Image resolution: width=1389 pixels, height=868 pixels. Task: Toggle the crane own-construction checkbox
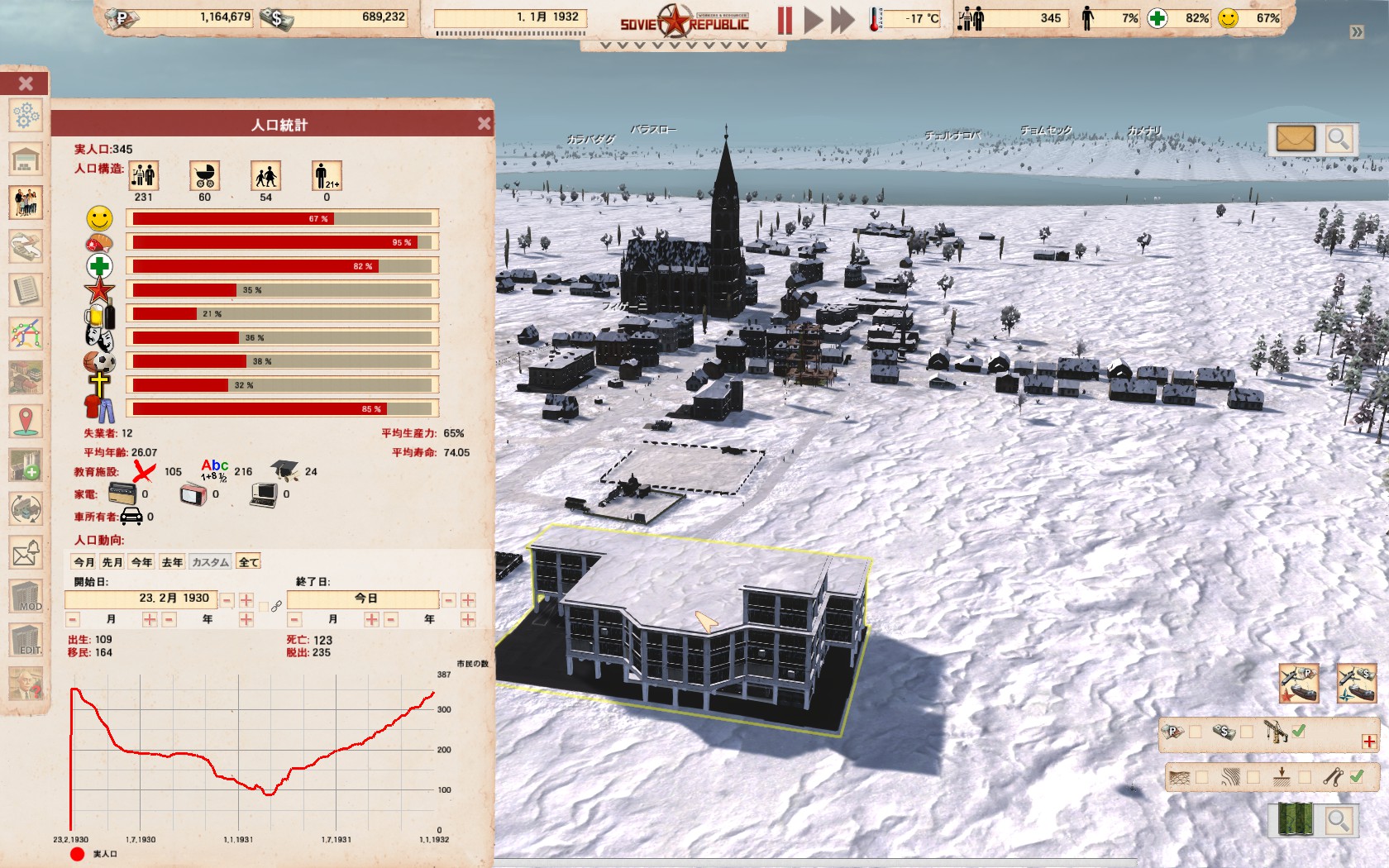(1299, 731)
